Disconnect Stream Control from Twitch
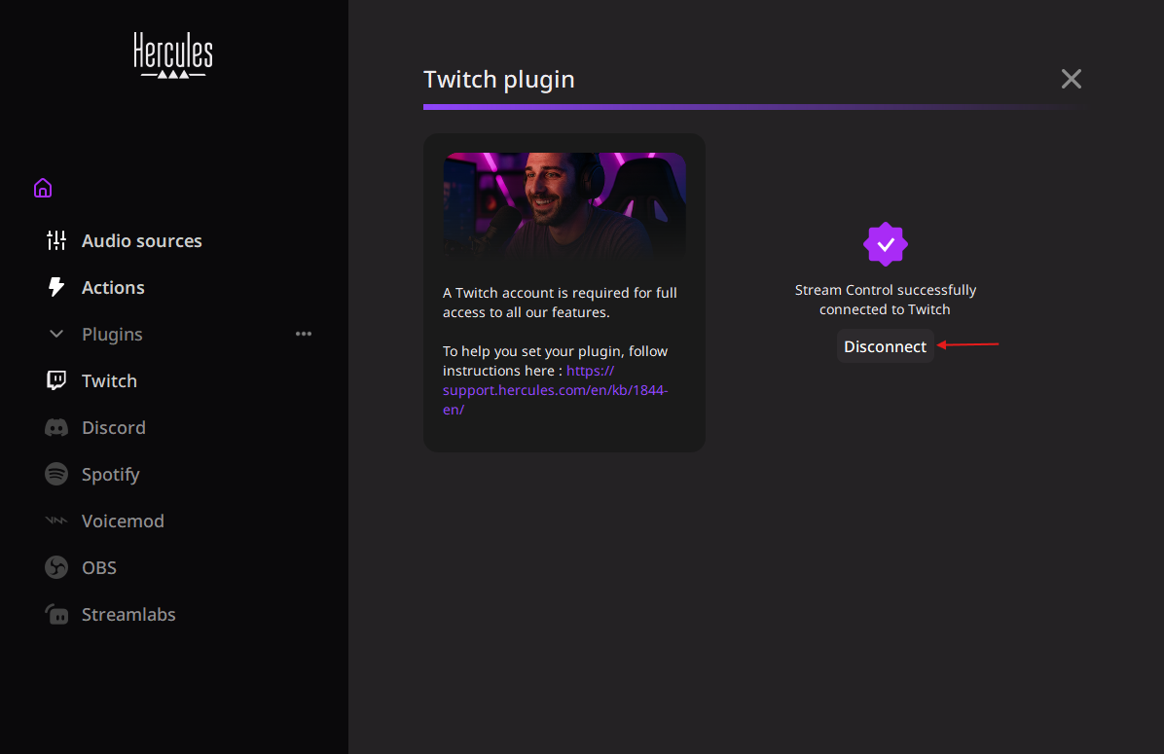Image resolution: width=1164 pixels, height=754 pixels. [x=885, y=346]
